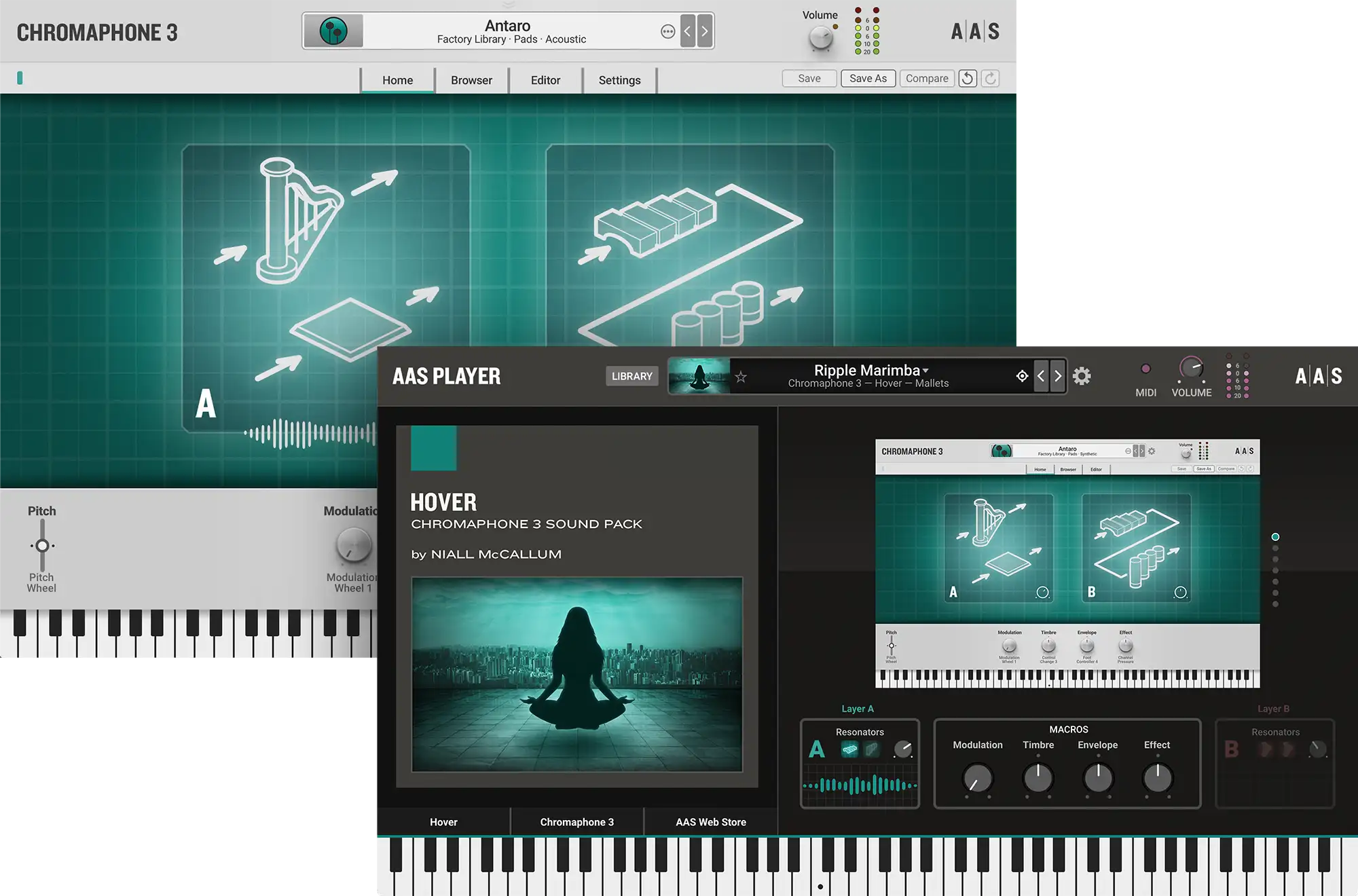
Task: Click the second resonator icon in Layer A panel
Action: point(872,749)
